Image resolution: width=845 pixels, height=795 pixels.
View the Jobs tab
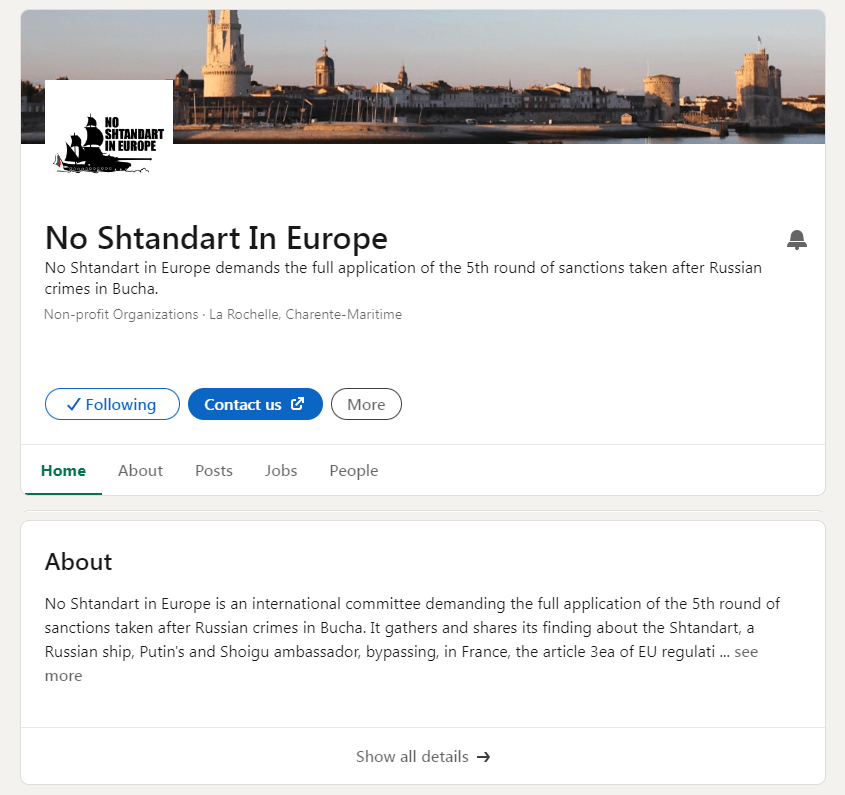point(281,470)
